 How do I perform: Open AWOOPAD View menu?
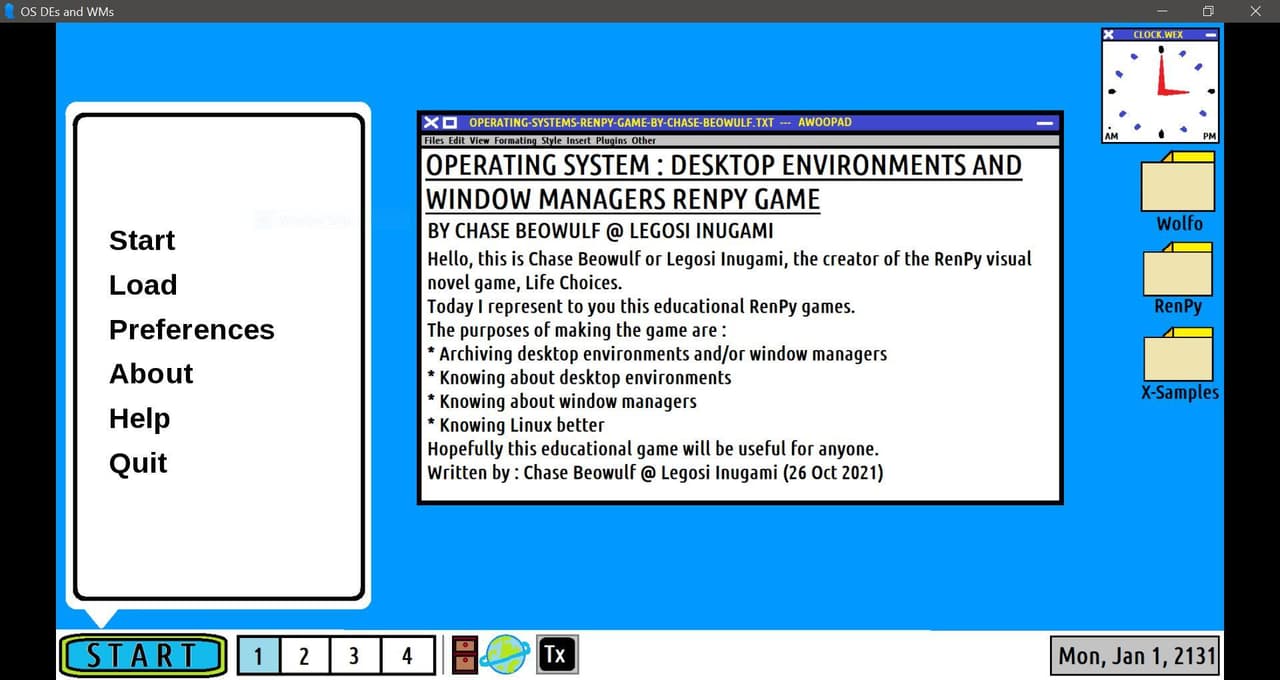pyautogui.click(x=480, y=141)
